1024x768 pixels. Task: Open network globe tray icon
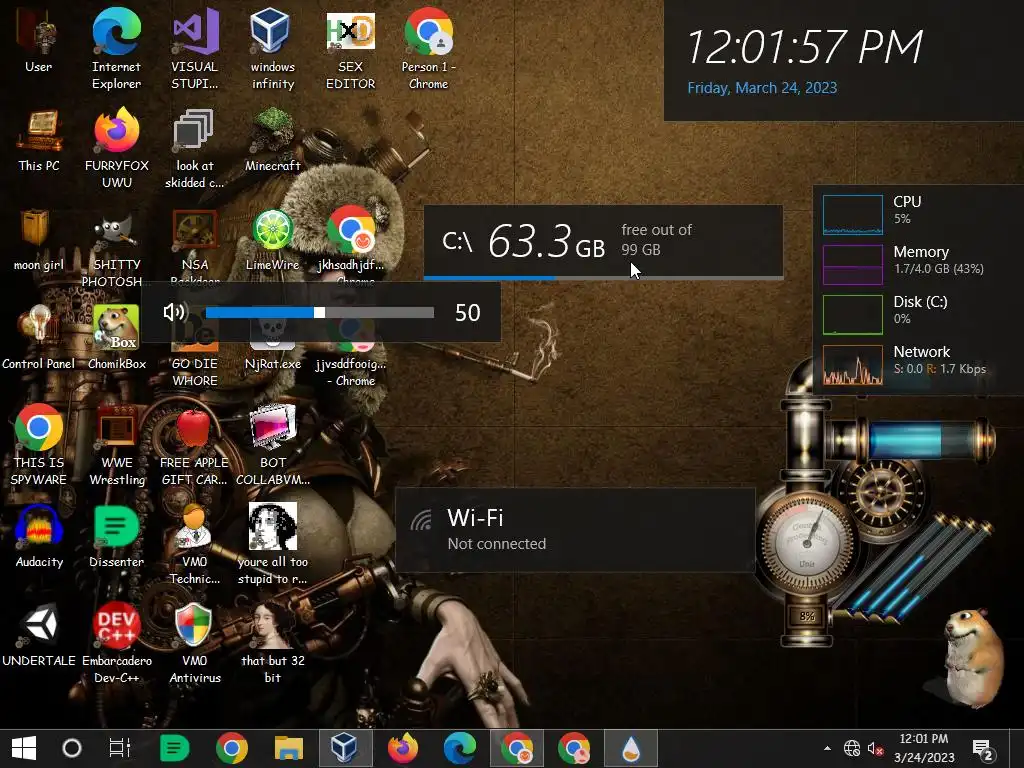pos(852,748)
